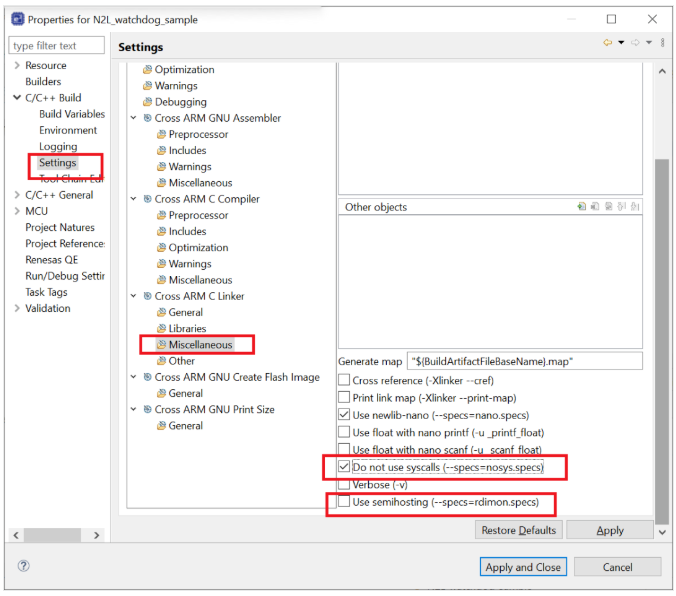676x596 pixels.
Task: Expand the MCU tree node
Action: (x=17, y=211)
